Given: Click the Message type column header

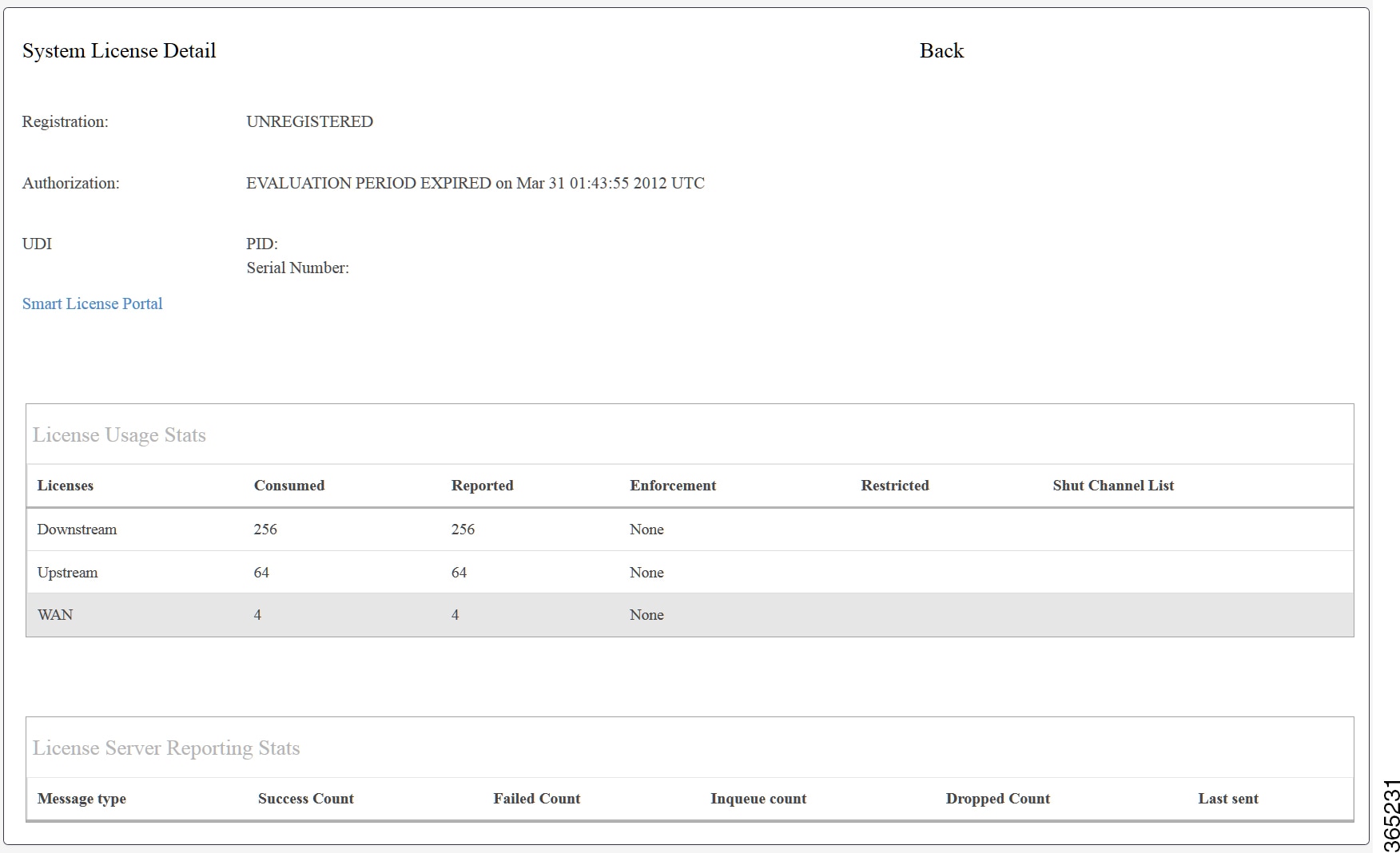Looking at the screenshot, I should coord(82,798).
